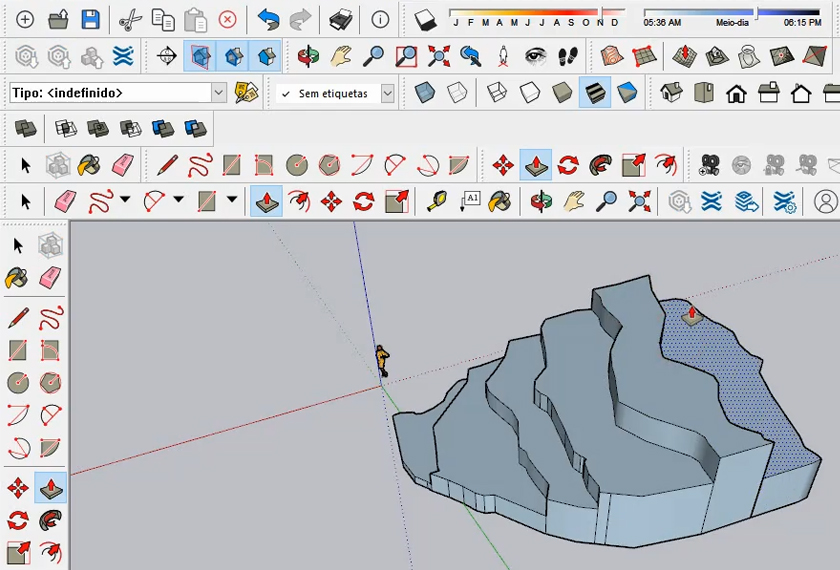This screenshot has width=840, height=570.
Task: Expand the 'Sem etiquetas' tag dropdown
Action: pyautogui.click(x=387, y=93)
